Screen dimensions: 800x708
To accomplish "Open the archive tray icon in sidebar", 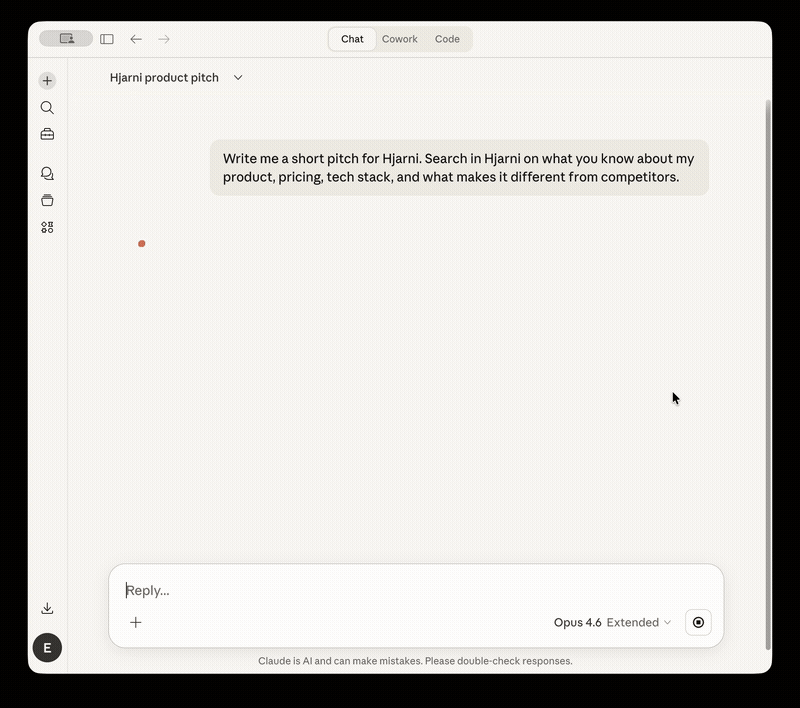I will 47,200.
